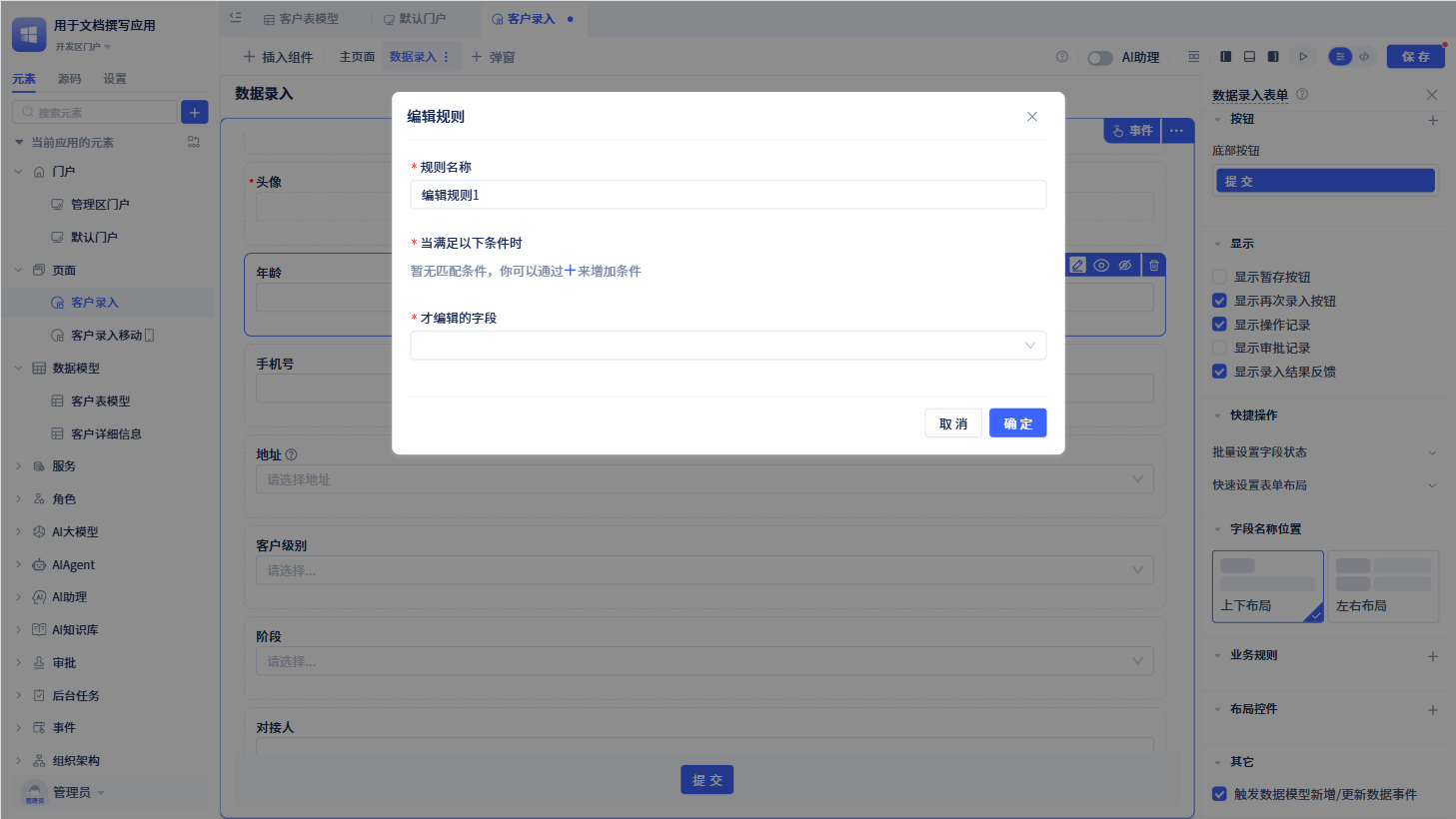Click the pencil edit icon on 年龄 field

tap(1077, 266)
